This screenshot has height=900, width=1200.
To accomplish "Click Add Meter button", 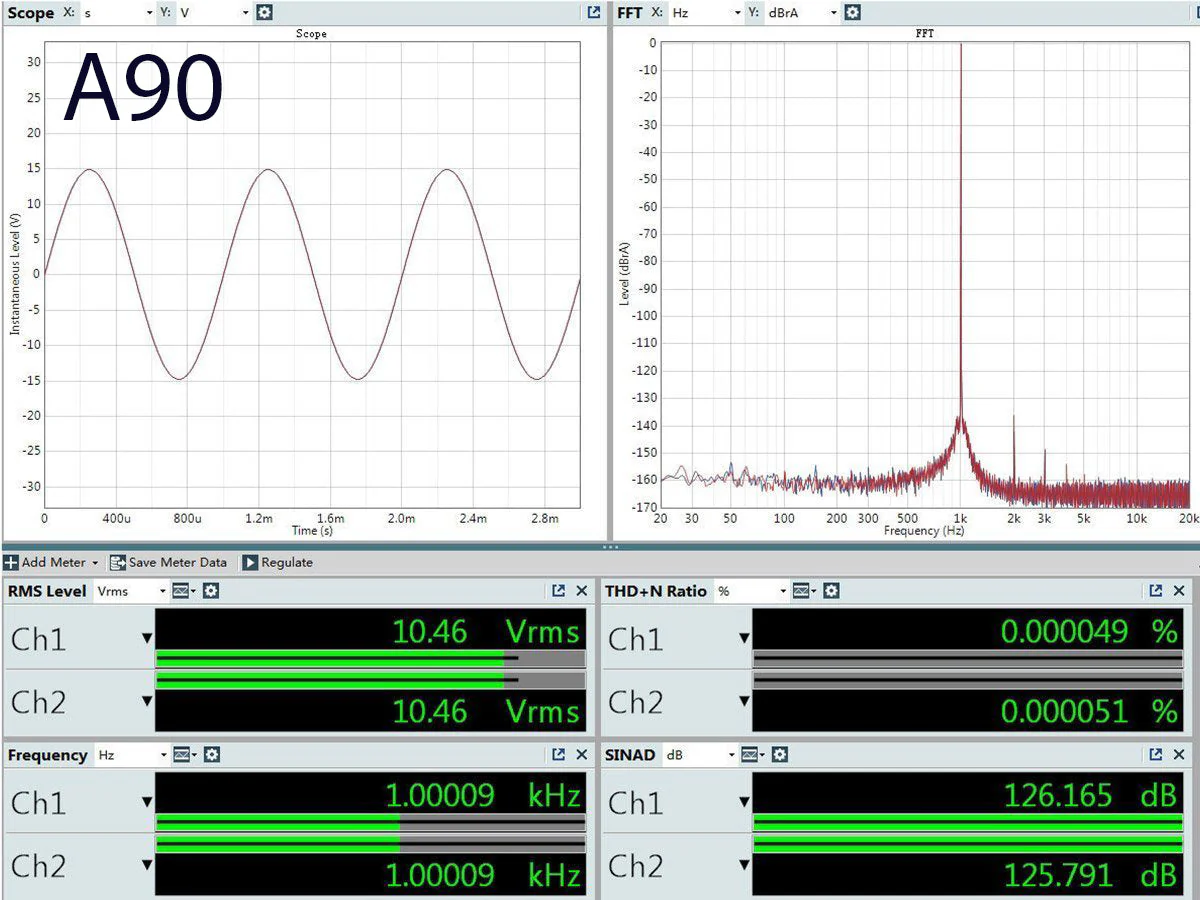I will pos(51,563).
